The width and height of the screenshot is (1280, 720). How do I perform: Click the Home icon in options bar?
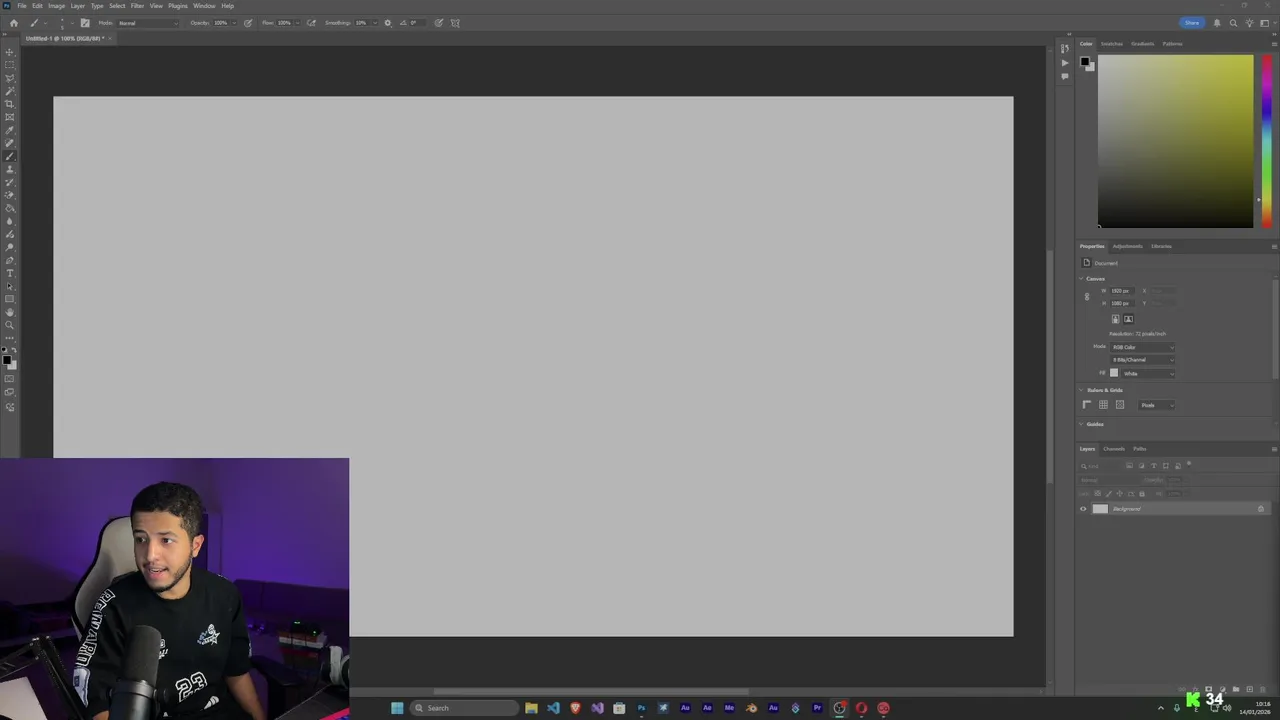pyautogui.click(x=12, y=22)
